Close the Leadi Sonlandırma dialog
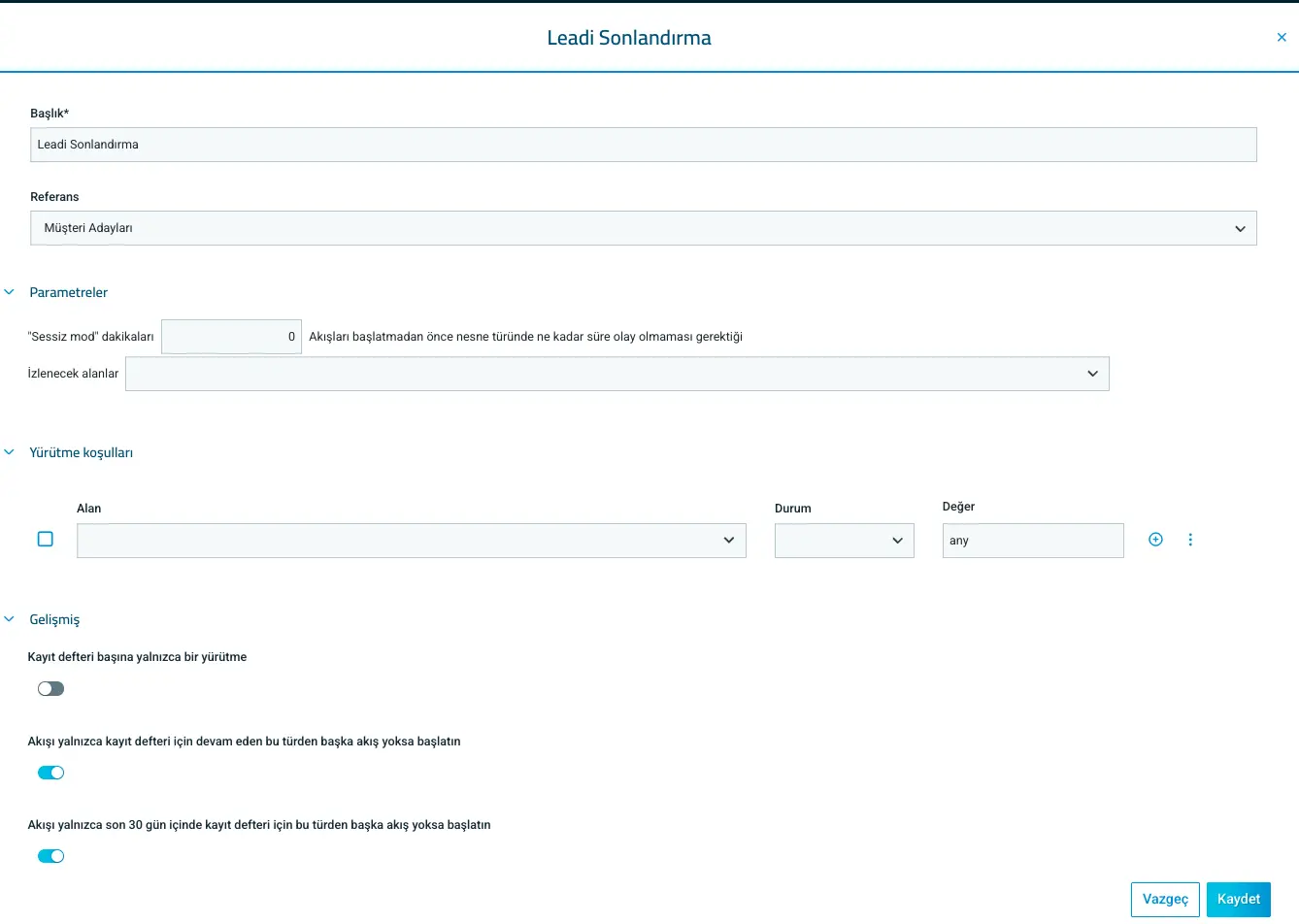The image size is (1299, 924). (x=1282, y=37)
